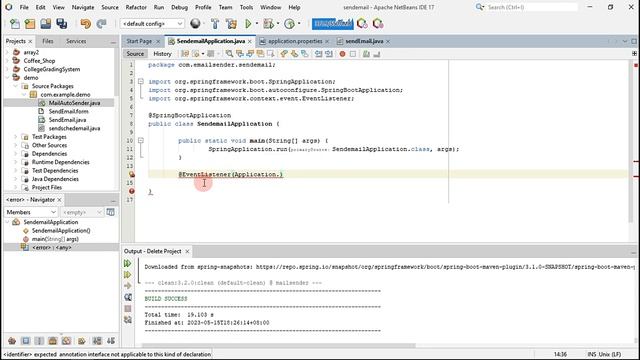Click the Clean and Build Project icon
This screenshot has height=360, width=640.
pyautogui.click(x=231, y=24)
